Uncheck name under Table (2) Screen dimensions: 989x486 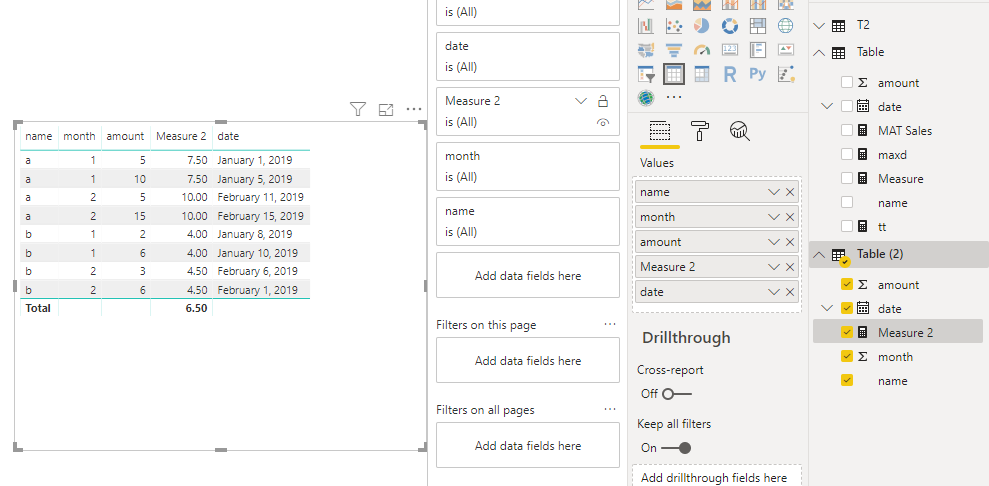(x=847, y=381)
